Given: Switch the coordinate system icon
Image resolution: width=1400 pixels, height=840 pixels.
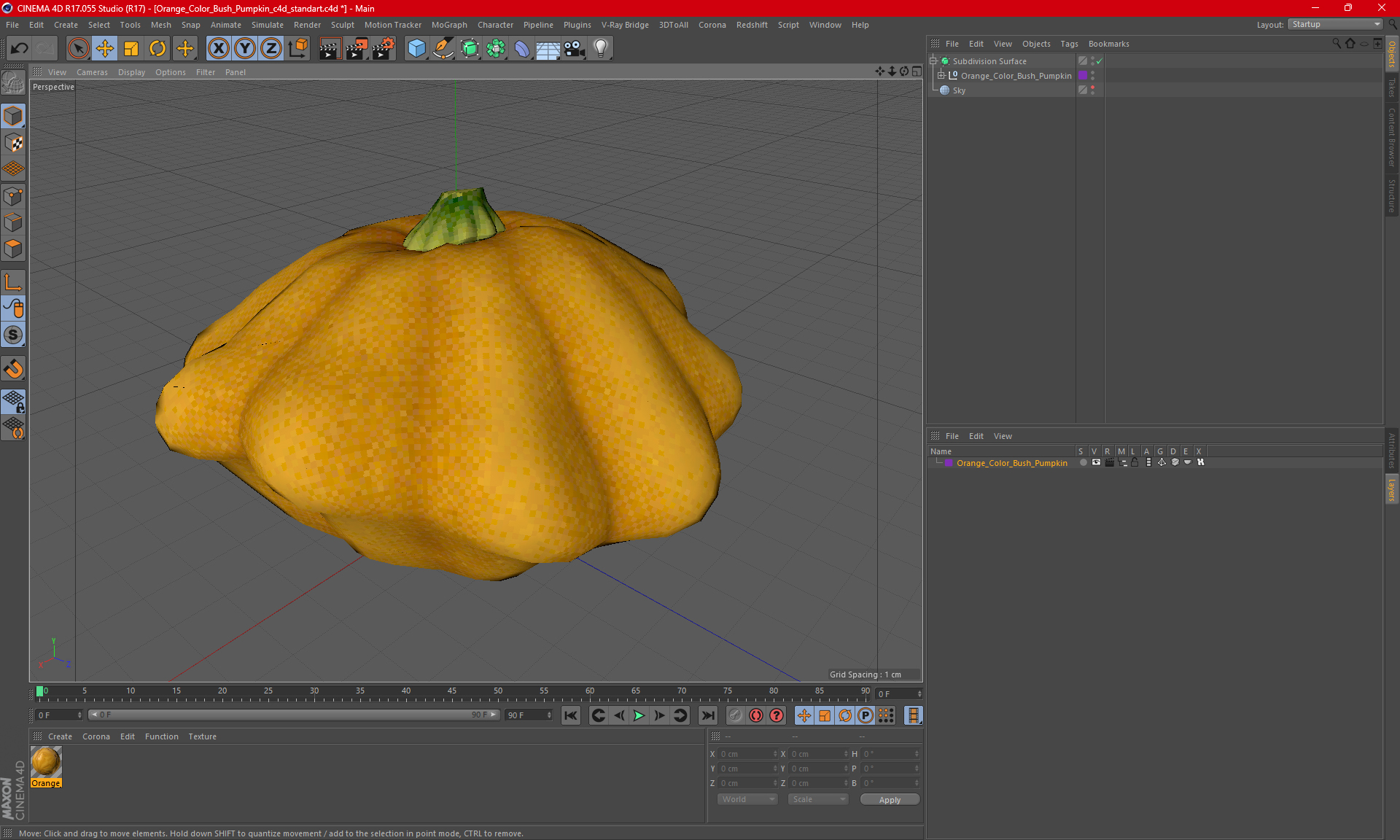Looking at the screenshot, I should [297, 48].
